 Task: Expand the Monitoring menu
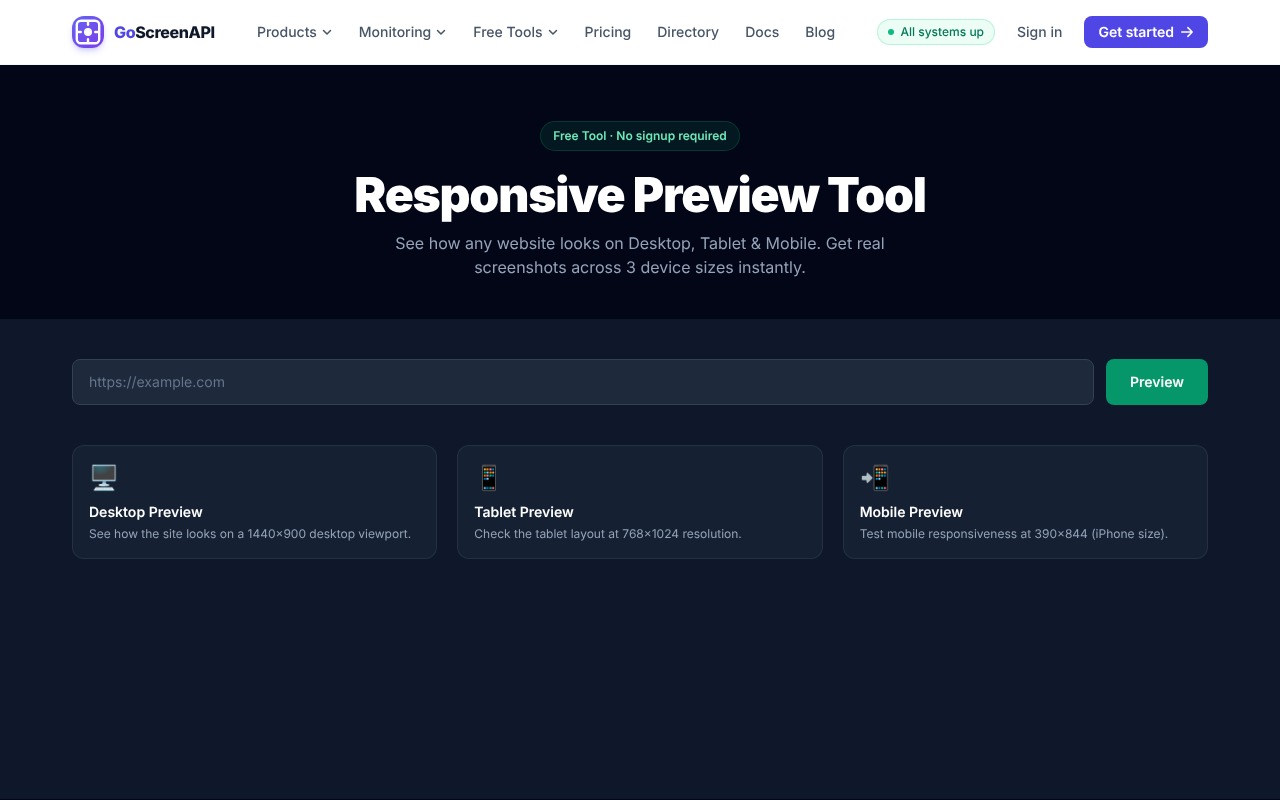(402, 32)
